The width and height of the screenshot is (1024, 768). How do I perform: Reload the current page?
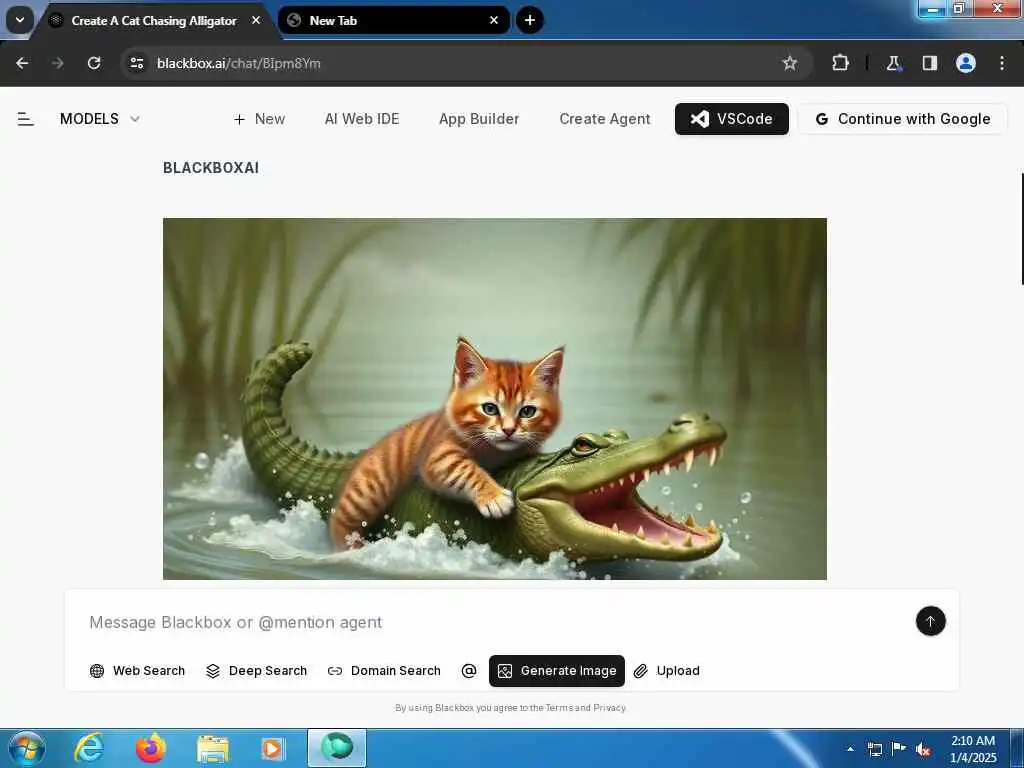(94, 63)
